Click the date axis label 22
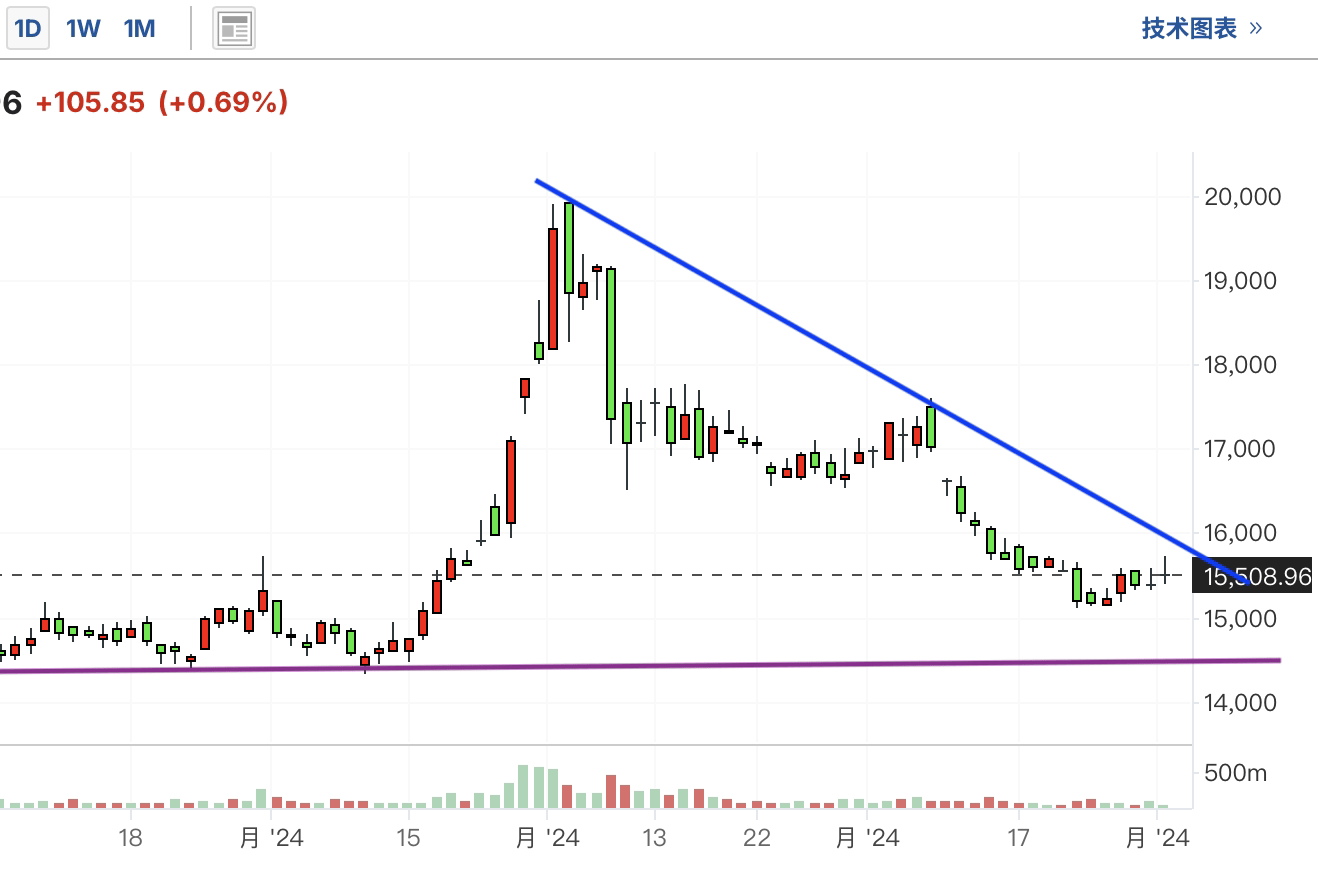The width and height of the screenshot is (1318, 876). coord(757,837)
